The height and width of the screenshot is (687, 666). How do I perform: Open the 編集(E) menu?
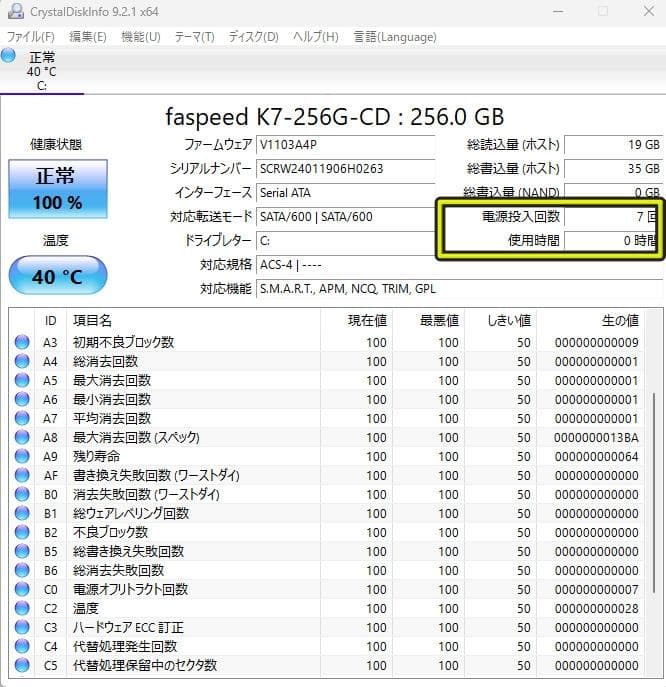pyautogui.click(x=88, y=37)
